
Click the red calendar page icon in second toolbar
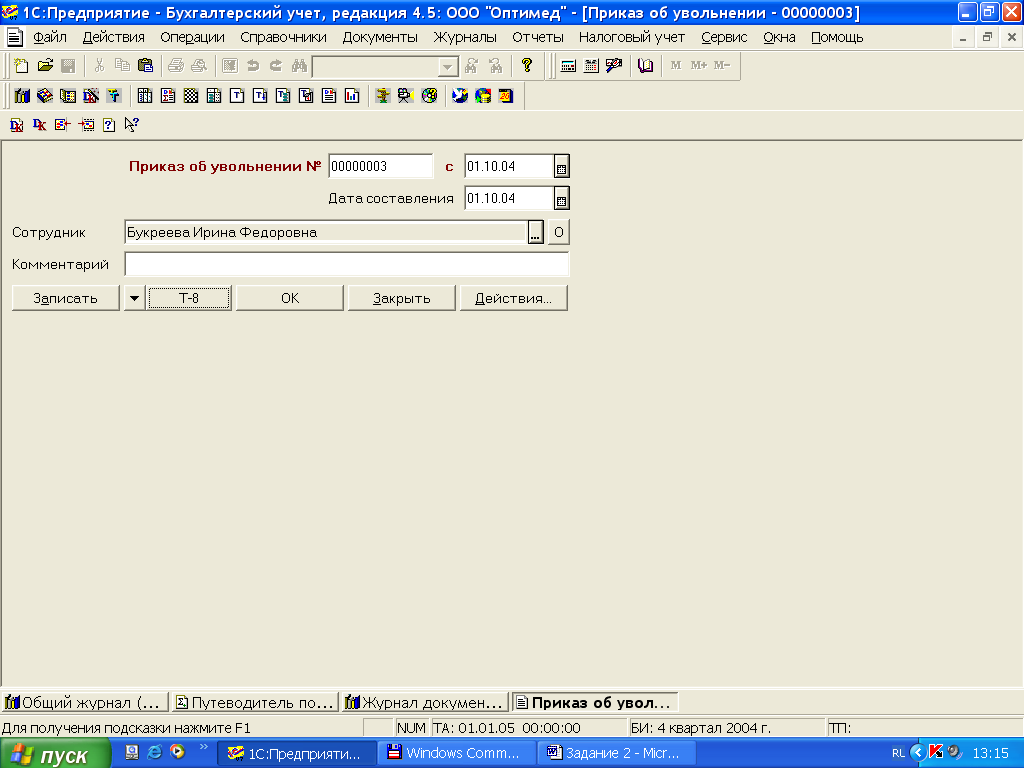click(x=506, y=96)
